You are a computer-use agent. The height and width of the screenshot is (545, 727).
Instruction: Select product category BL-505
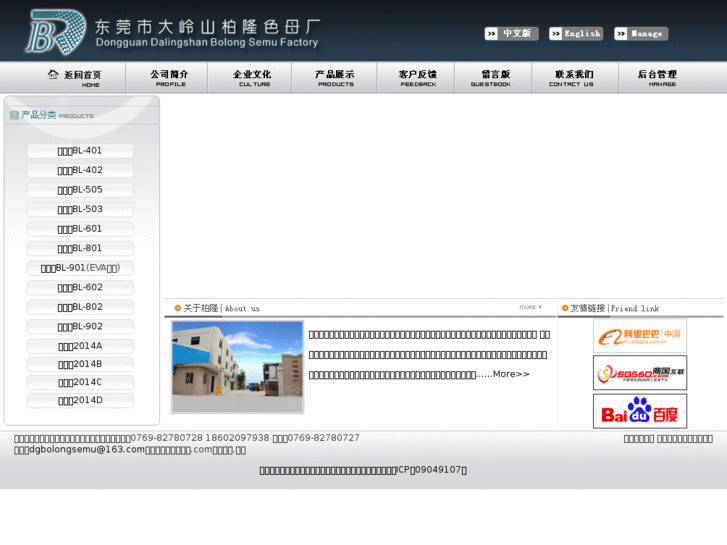pos(80,190)
